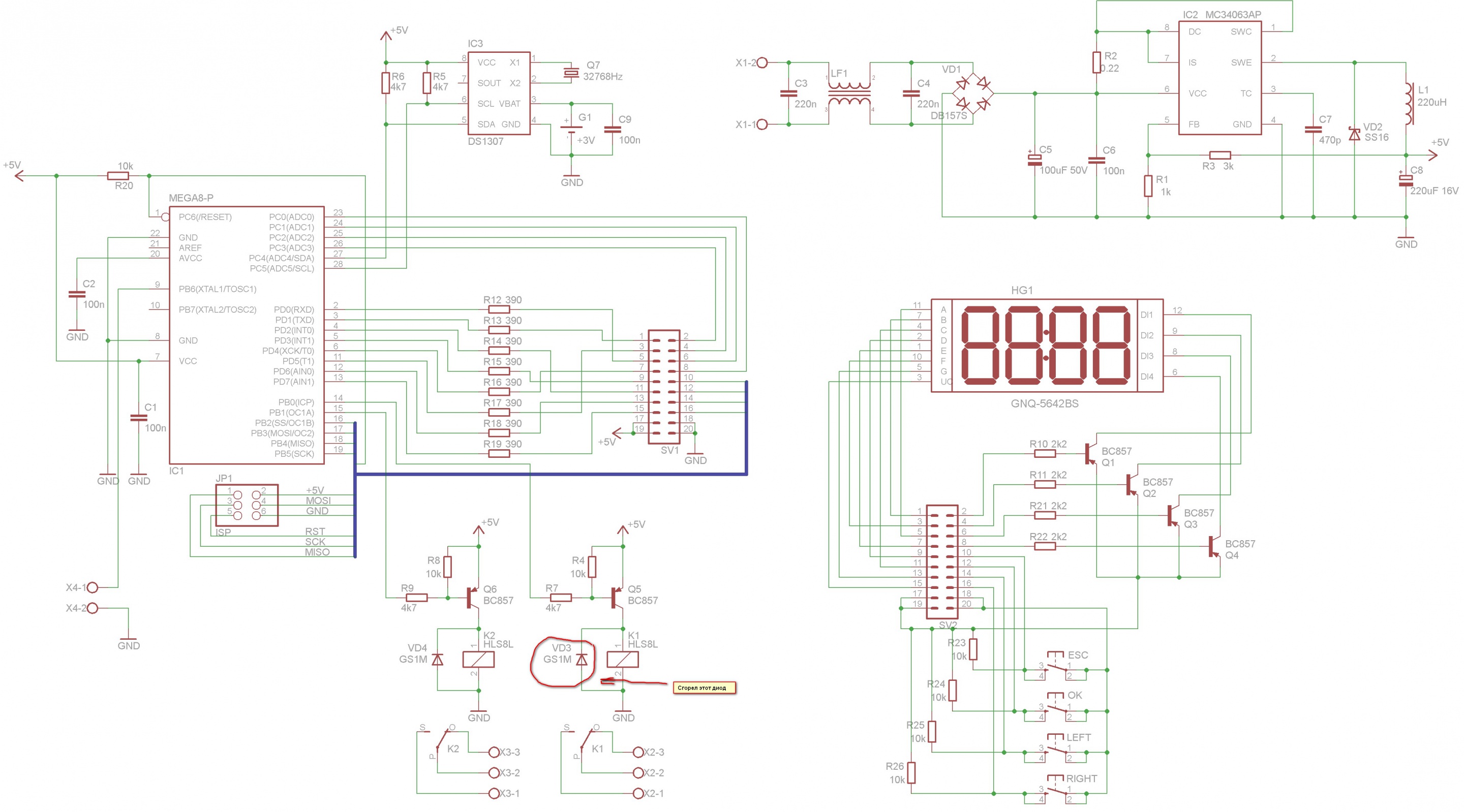This screenshot has width=1464, height=812.
Task: Click the X1-1 terminal circle
Action: (762, 124)
